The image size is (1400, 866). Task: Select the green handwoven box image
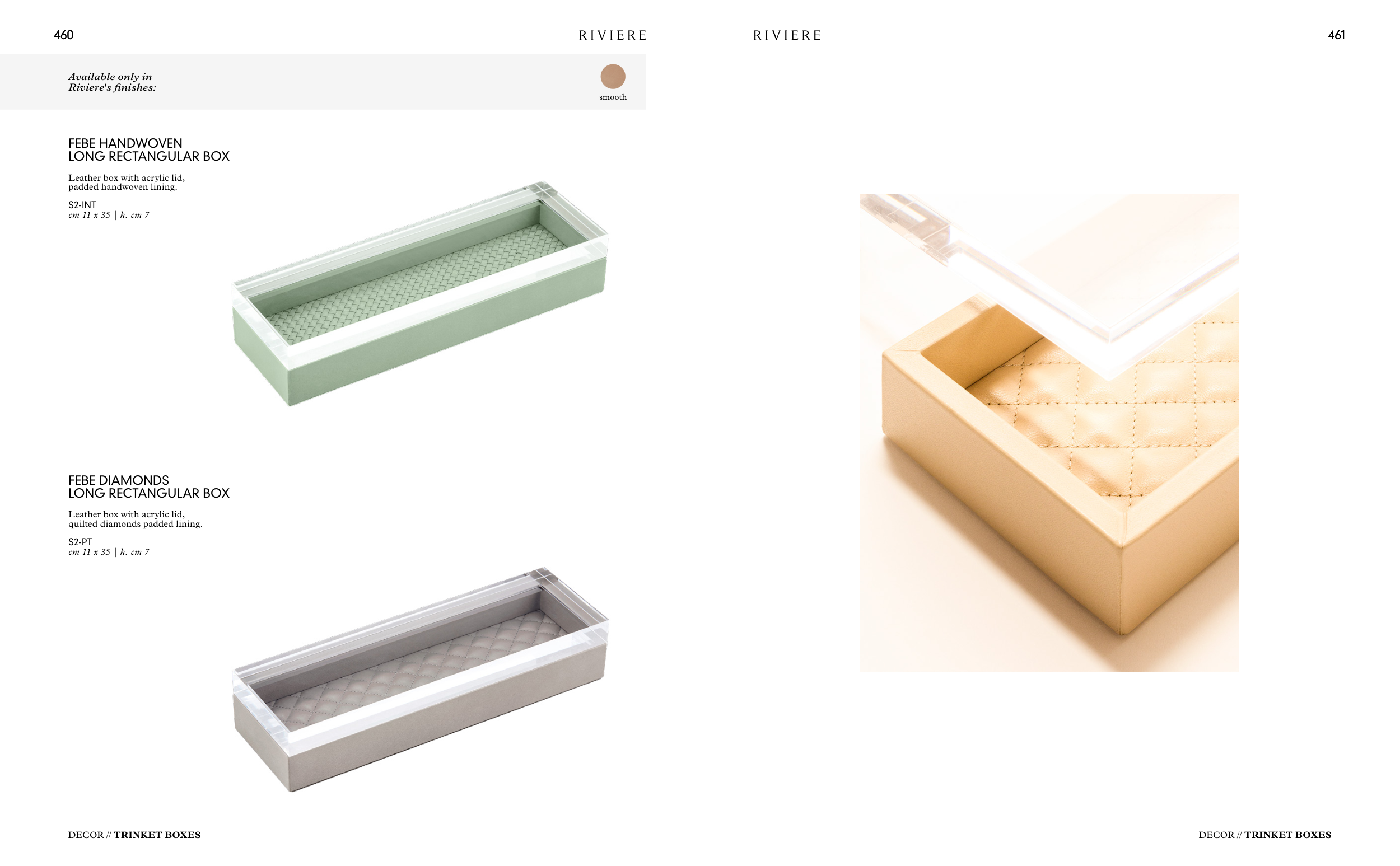click(421, 294)
